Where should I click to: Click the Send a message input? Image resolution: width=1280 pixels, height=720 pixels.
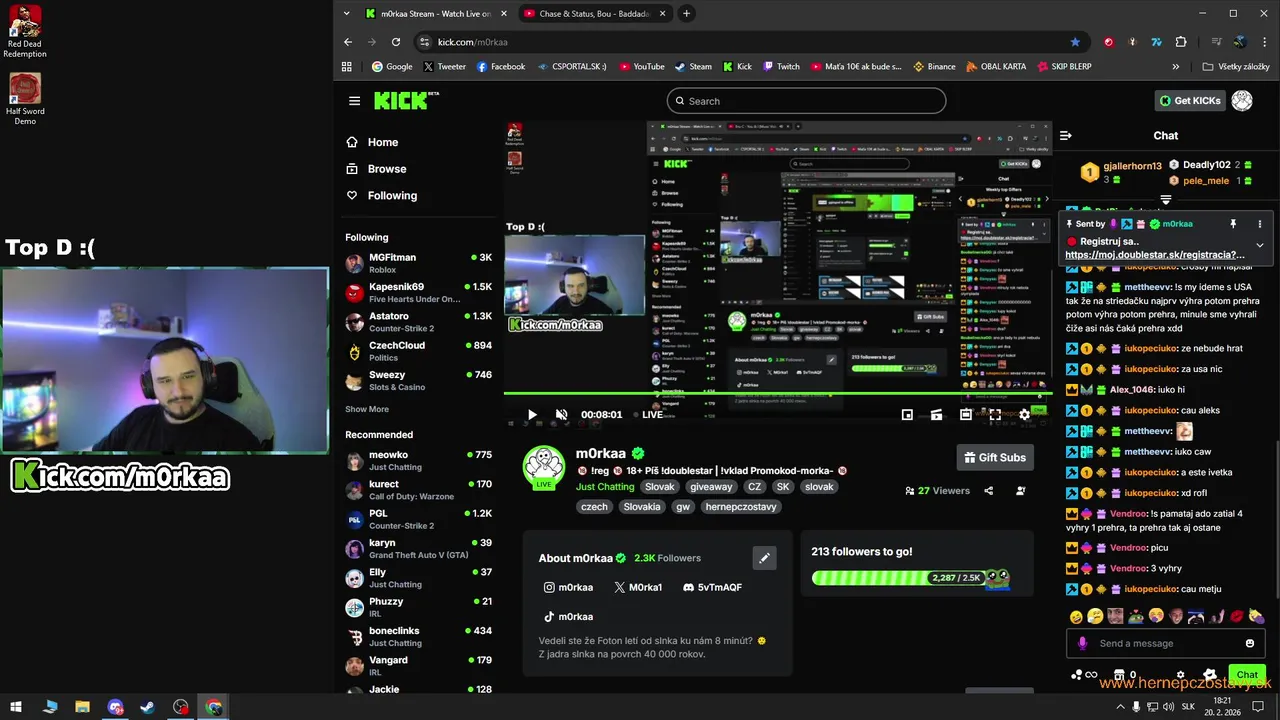click(1166, 643)
